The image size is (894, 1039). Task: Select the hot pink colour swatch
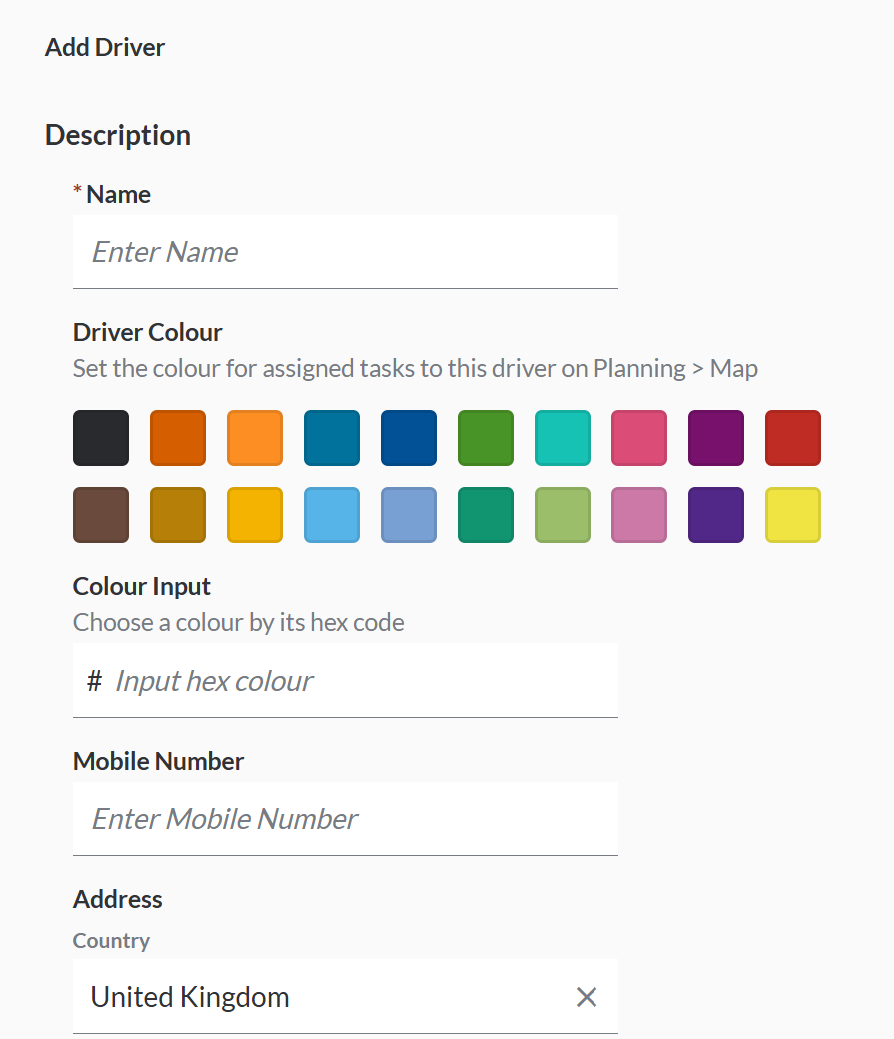coord(639,438)
